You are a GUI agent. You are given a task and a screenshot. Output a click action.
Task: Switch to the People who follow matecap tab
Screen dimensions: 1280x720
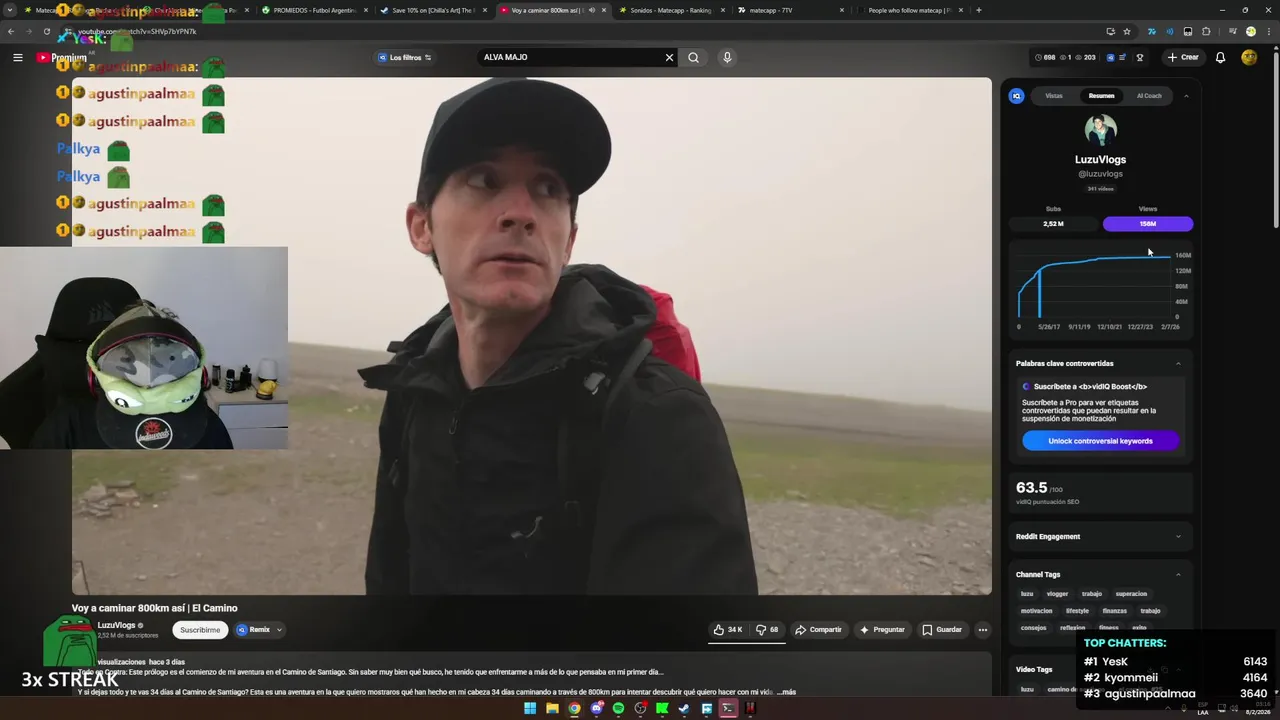pos(908,10)
